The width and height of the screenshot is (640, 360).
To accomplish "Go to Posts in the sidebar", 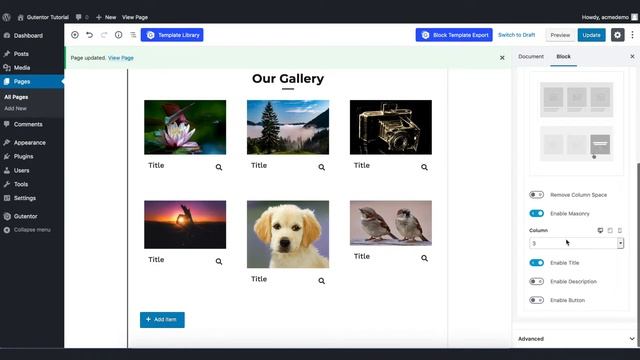I will [21, 54].
